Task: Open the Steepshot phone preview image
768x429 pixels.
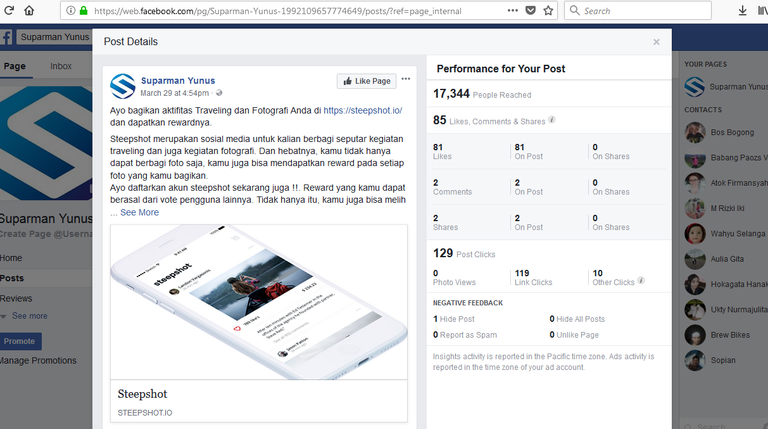Action: click(x=259, y=302)
